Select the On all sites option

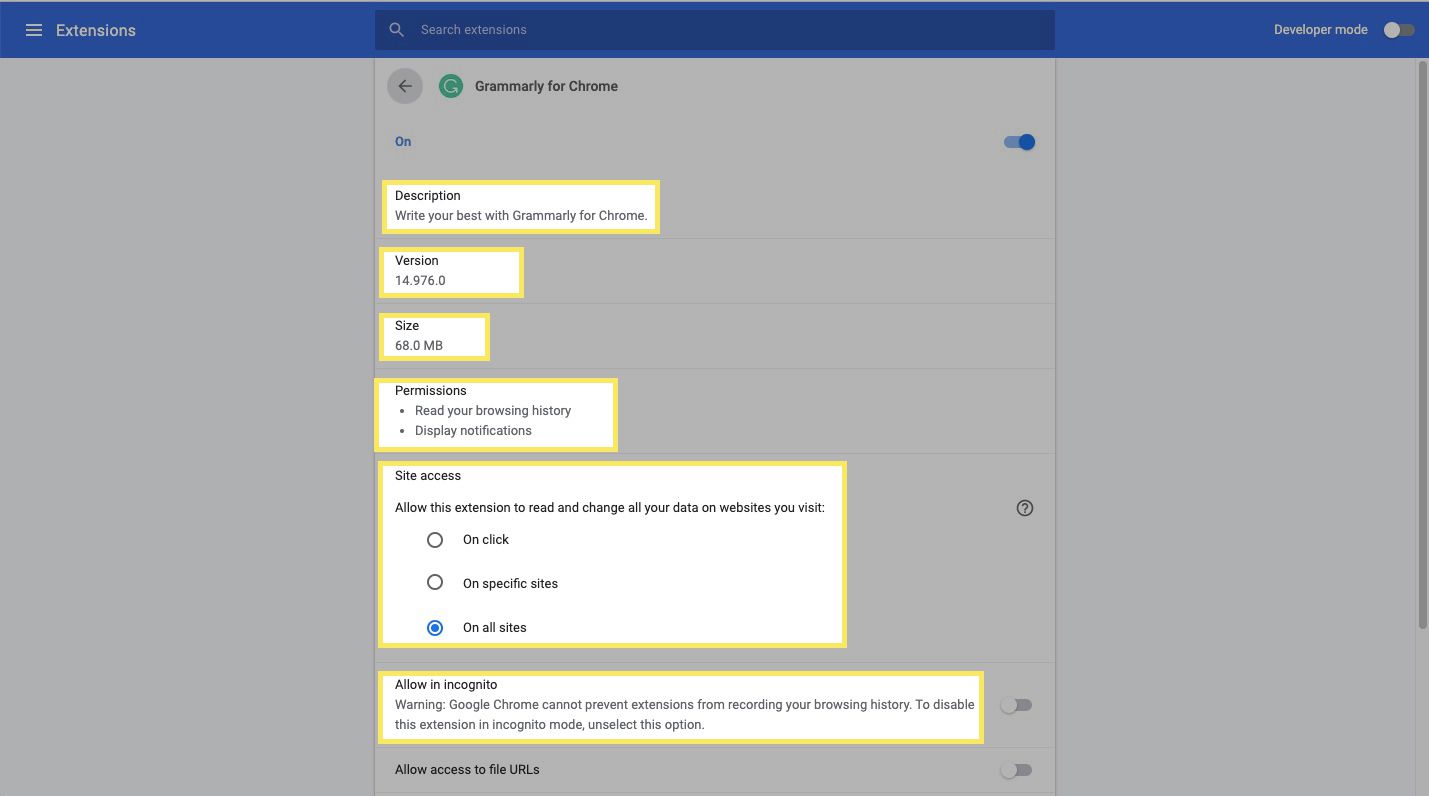[x=435, y=628]
